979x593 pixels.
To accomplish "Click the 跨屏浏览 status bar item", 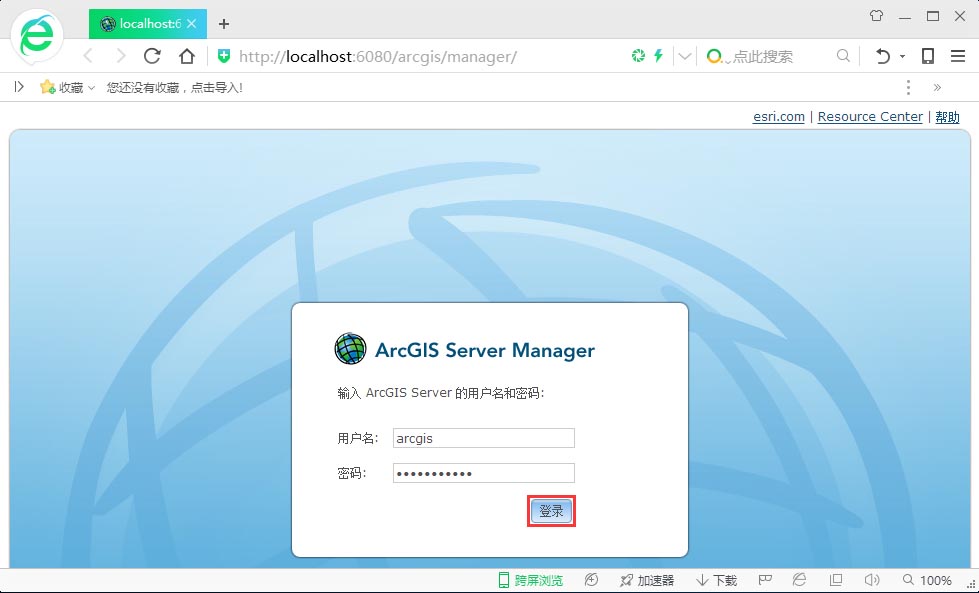I will (530, 581).
